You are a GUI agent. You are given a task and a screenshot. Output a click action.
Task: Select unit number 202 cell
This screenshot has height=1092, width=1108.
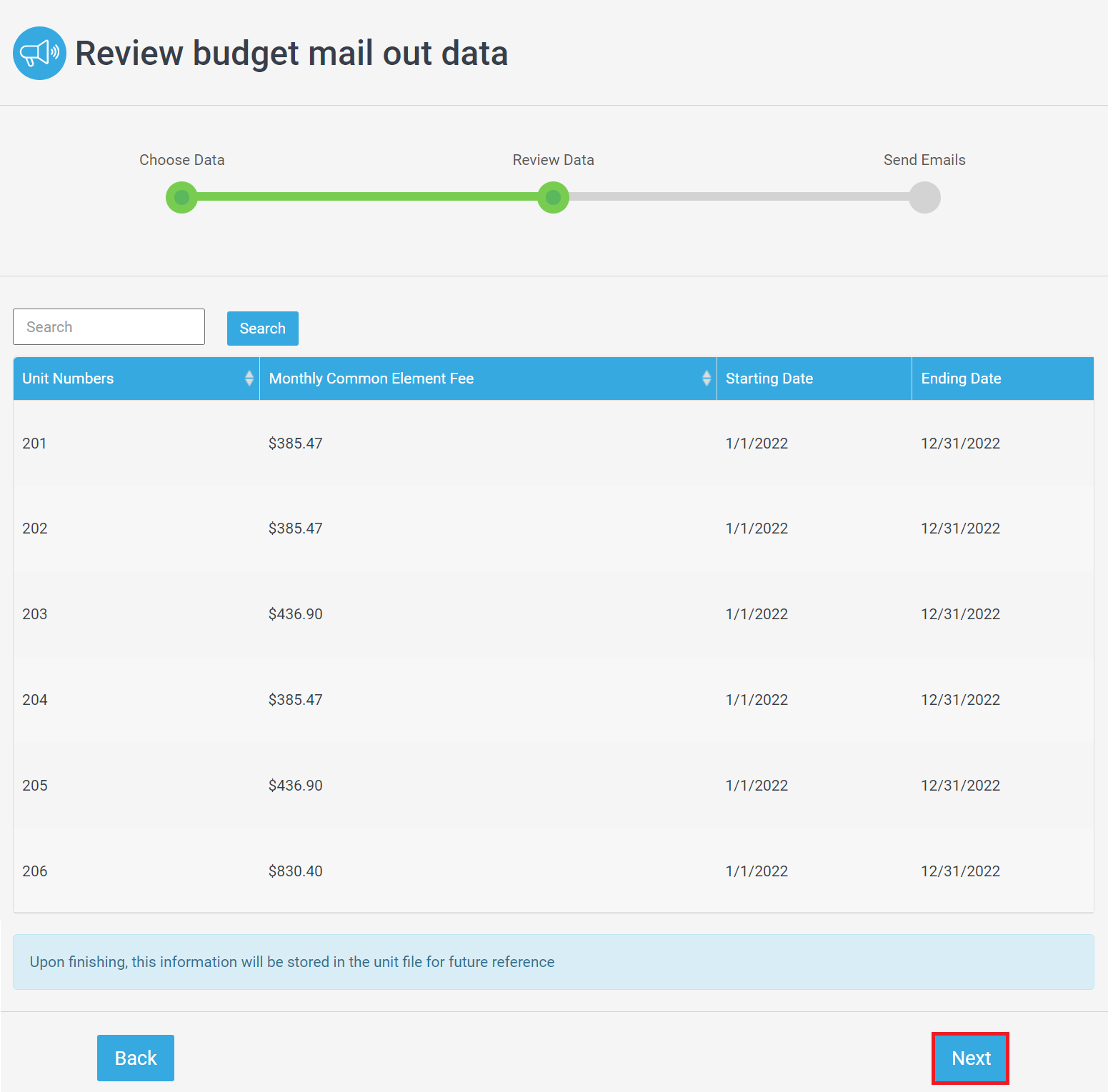pos(35,529)
